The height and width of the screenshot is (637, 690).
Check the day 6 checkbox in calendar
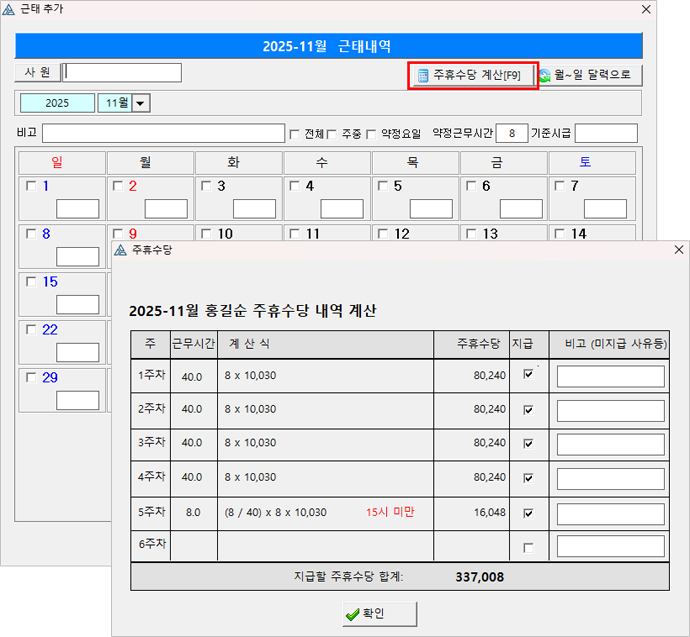pyautogui.click(x=471, y=186)
